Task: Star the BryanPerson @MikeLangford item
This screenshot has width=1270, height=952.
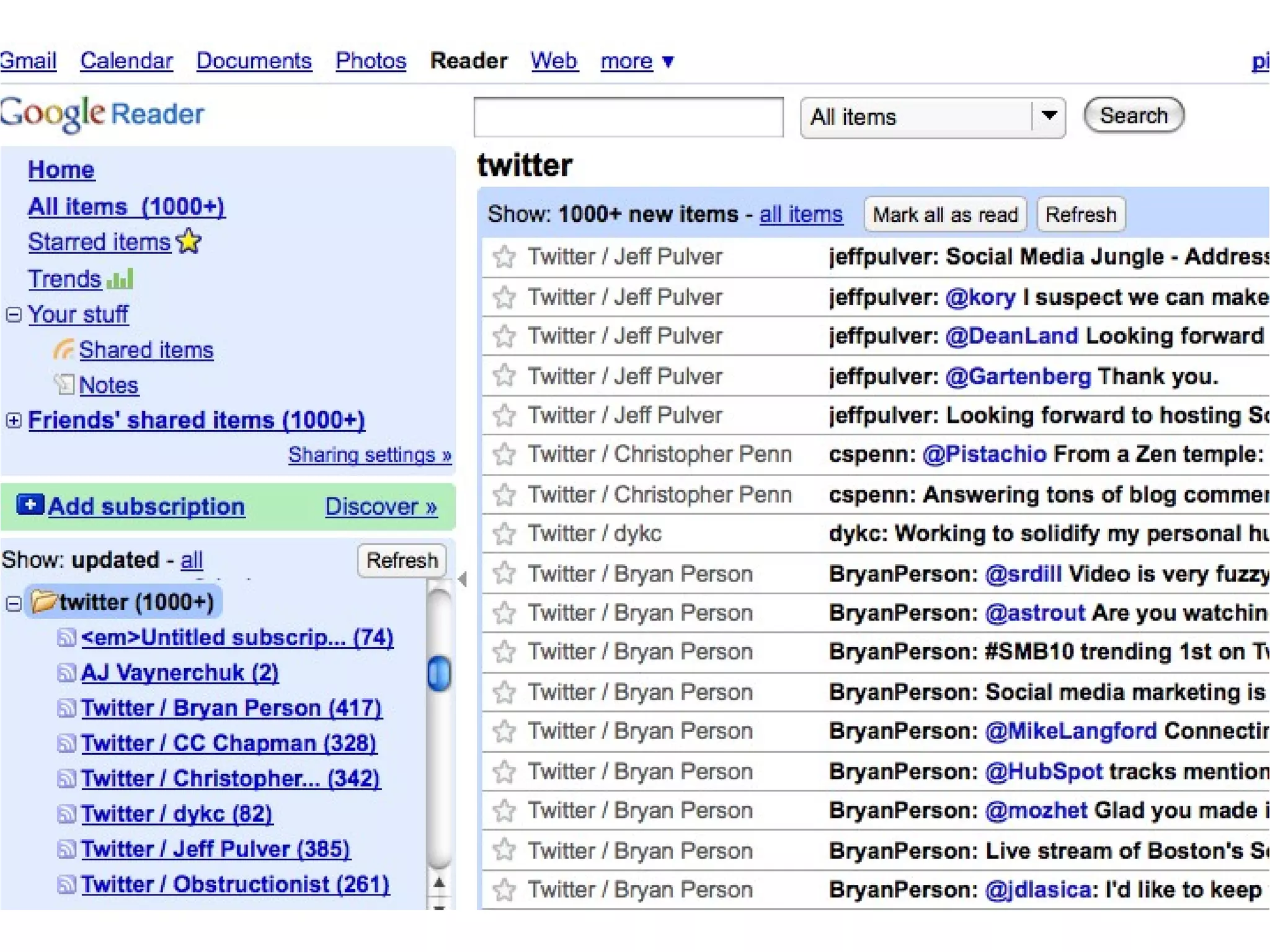Action: tap(504, 731)
